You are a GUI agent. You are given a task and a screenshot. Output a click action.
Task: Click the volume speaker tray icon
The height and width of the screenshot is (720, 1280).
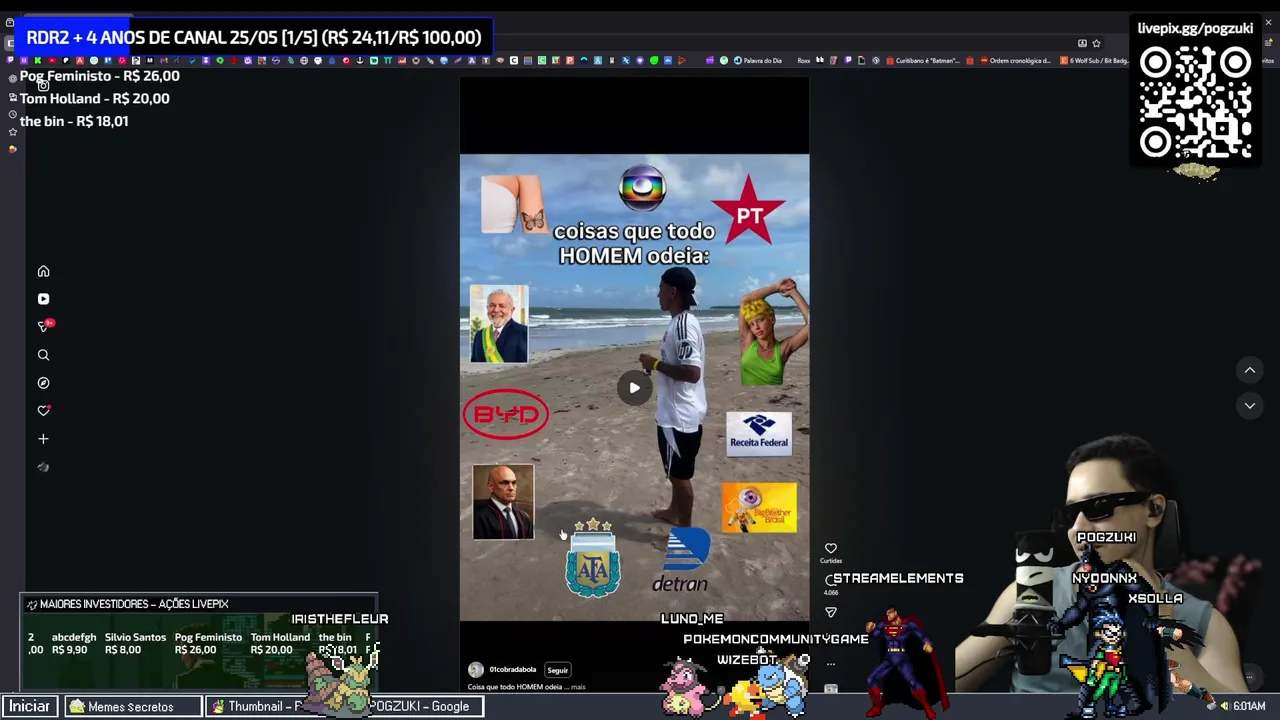tap(1224, 706)
